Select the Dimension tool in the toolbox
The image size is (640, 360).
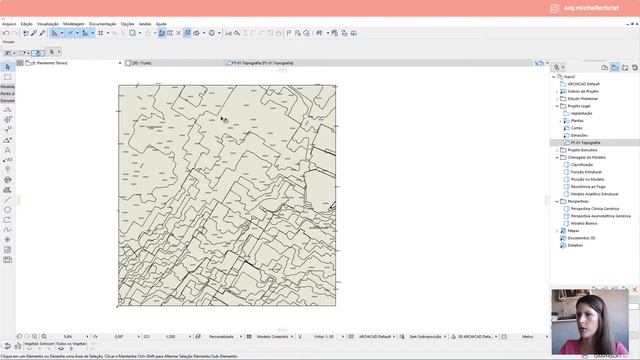pos(7,110)
